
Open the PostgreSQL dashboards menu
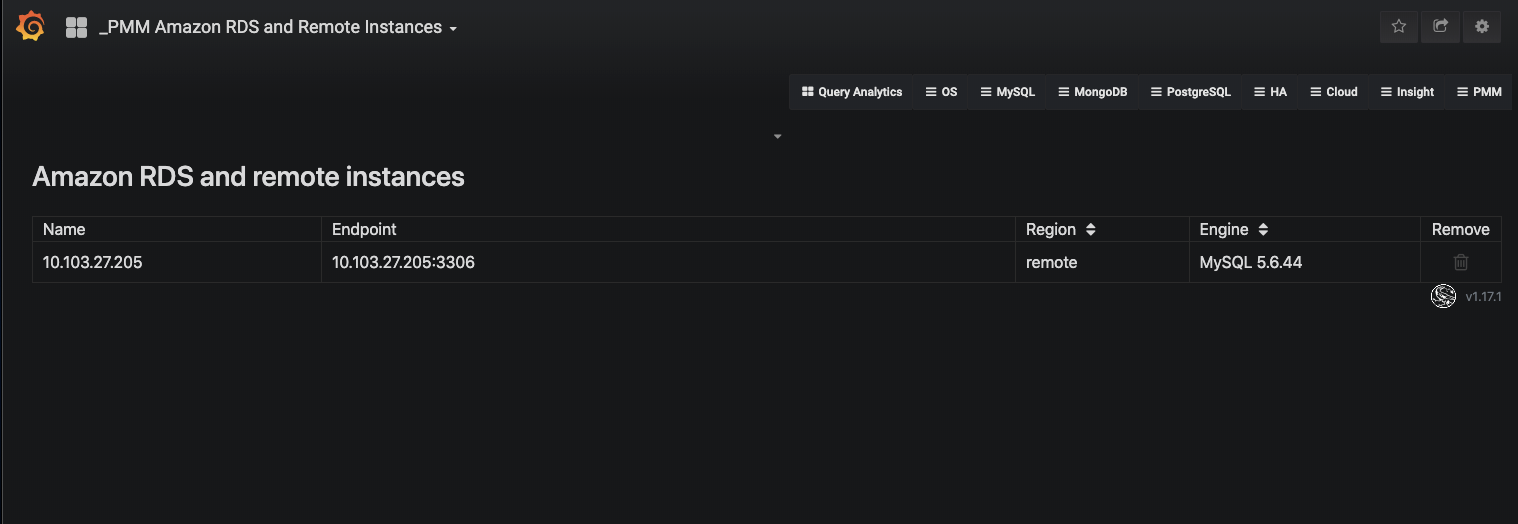click(x=1190, y=92)
